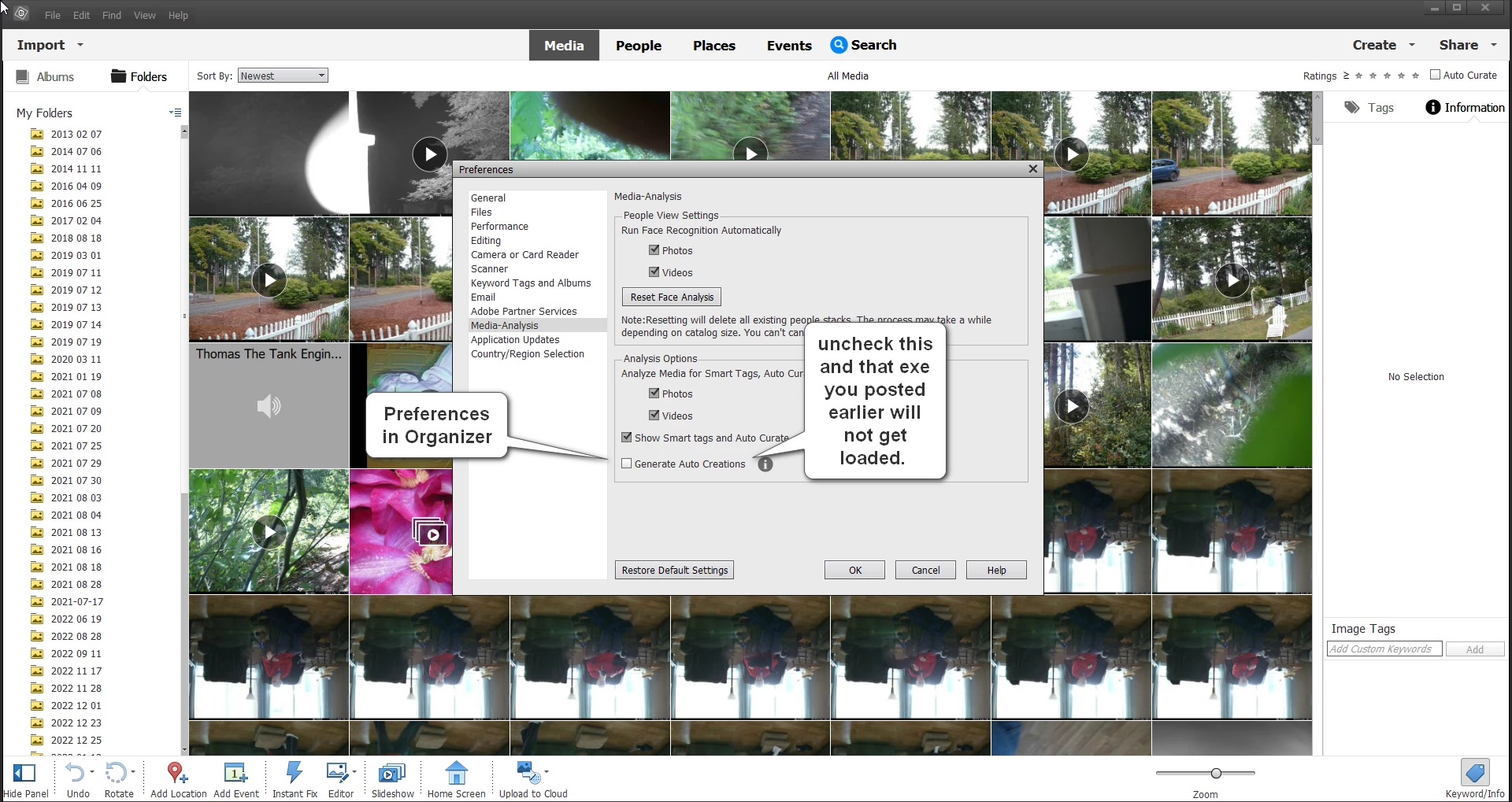Click the Information panel icon

(1433, 107)
